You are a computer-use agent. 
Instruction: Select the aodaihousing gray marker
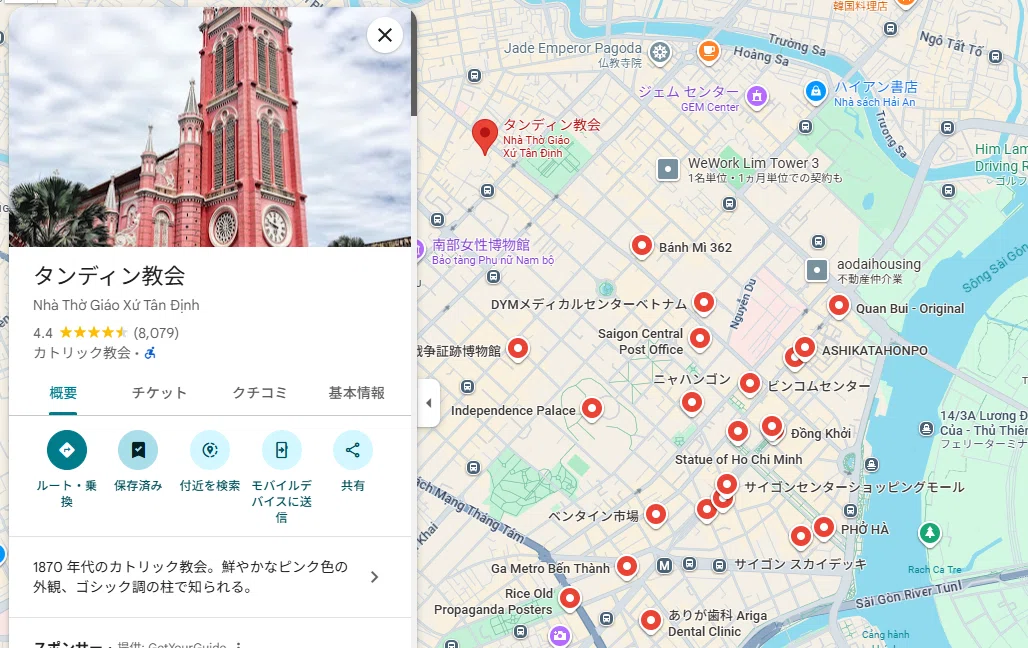[817, 270]
